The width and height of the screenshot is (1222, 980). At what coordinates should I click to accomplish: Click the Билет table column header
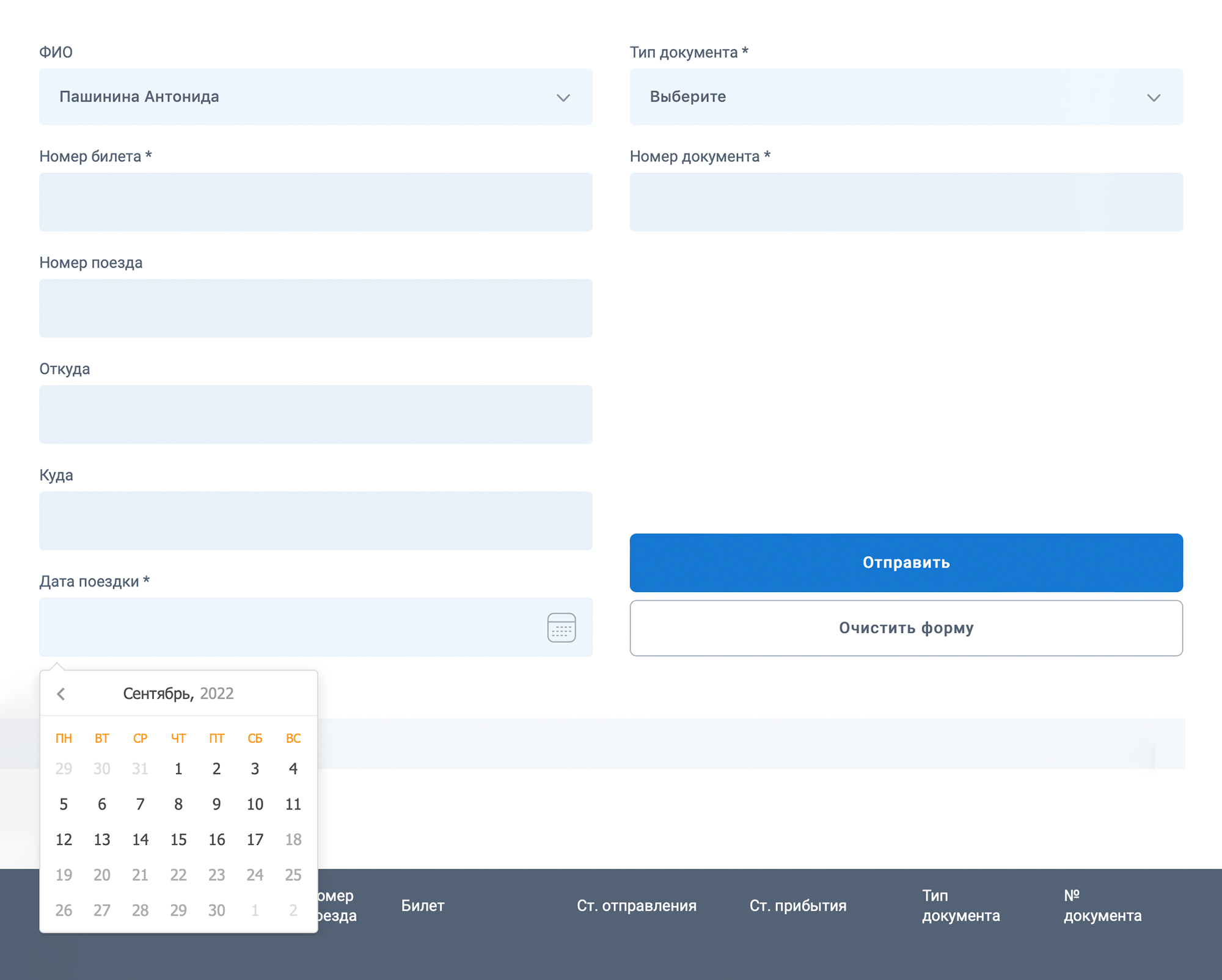click(x=423, y=905)
